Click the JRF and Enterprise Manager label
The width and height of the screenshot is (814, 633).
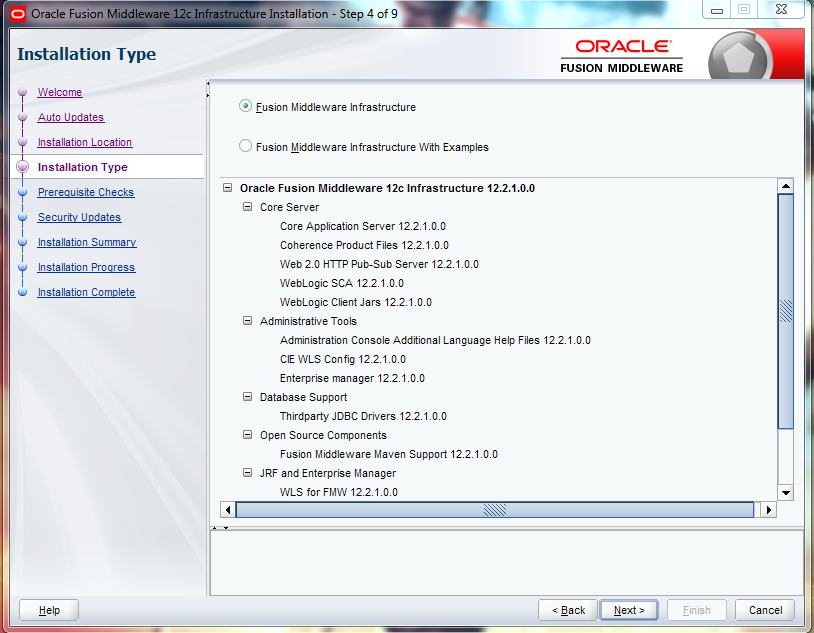pos(328,473)
